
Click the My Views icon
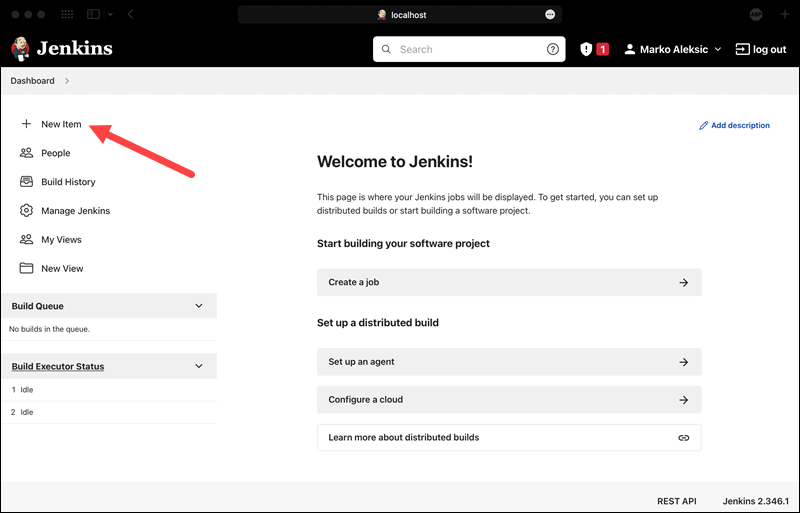point(26,239)
